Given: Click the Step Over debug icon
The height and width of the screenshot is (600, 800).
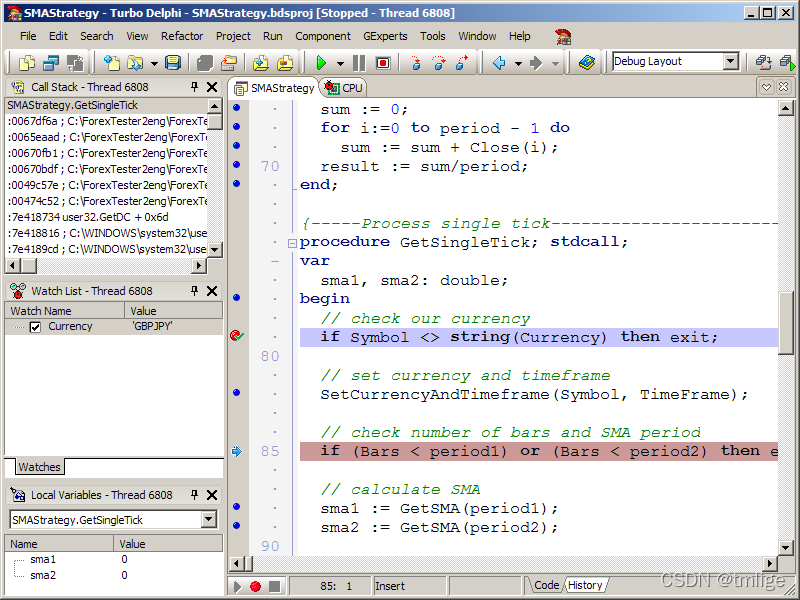Looking at the screenshot, I should (x=439, y=63).
